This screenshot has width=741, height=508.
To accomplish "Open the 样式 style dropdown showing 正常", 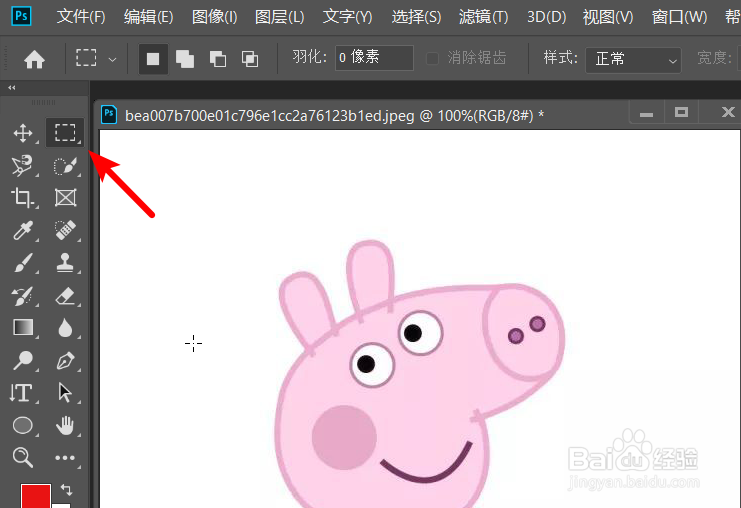I will point(633,60).
